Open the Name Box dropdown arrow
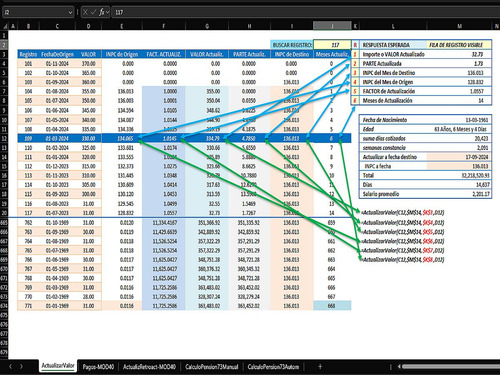Viewport: 500px width, 375px height. click(70, 13)
